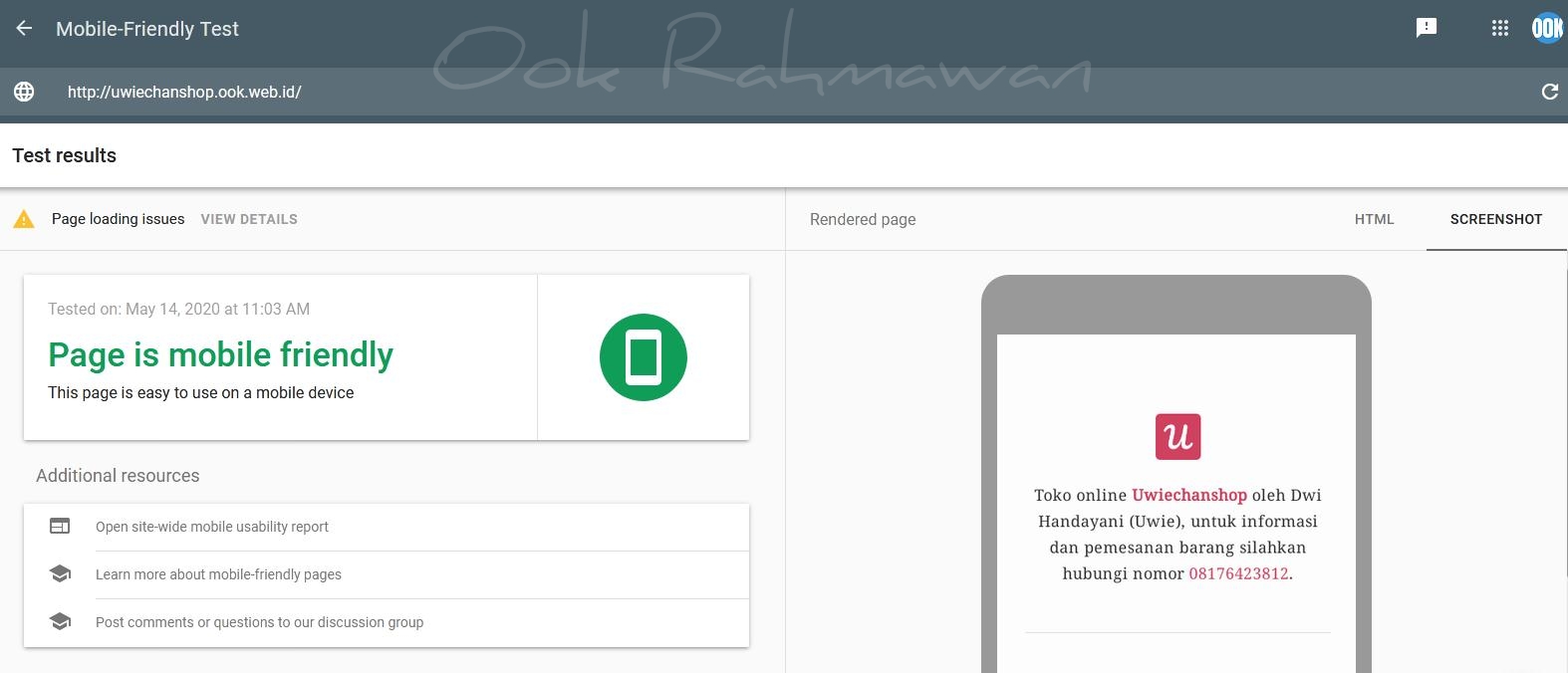Open site-wide mobile usability report

coord(212,527)
